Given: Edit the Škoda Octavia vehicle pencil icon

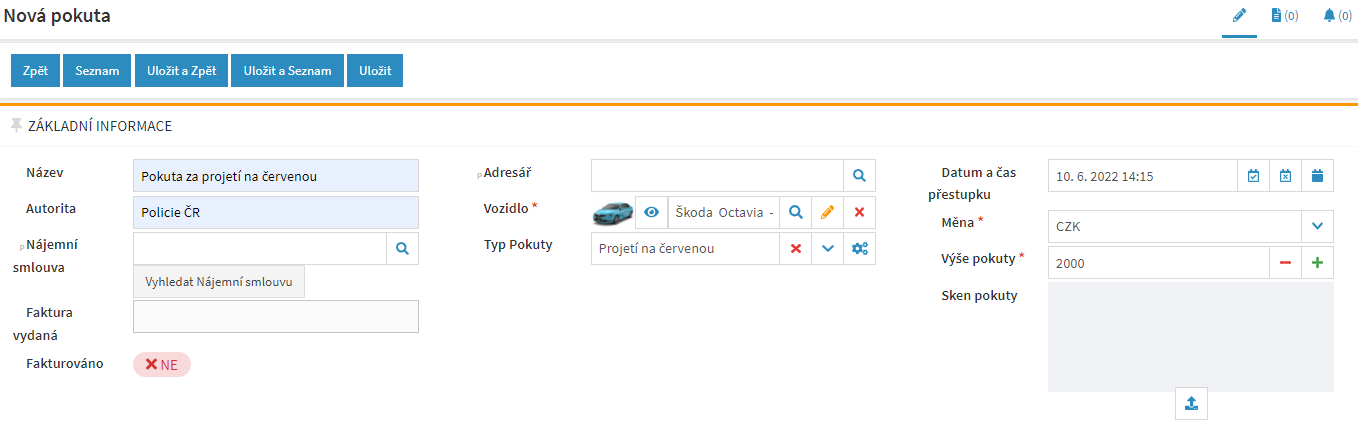Looking at the screenshot, I should pyautogui.click(x=827, y=212).
